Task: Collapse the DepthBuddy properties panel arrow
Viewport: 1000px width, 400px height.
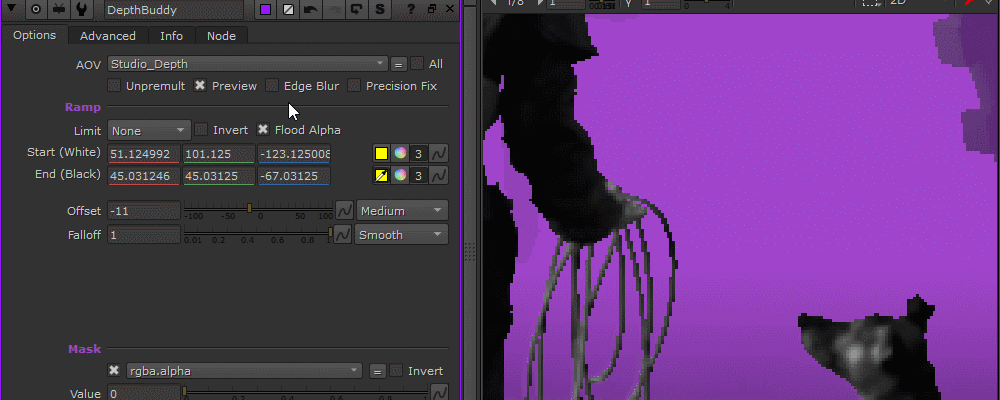Action: (11, 10)
